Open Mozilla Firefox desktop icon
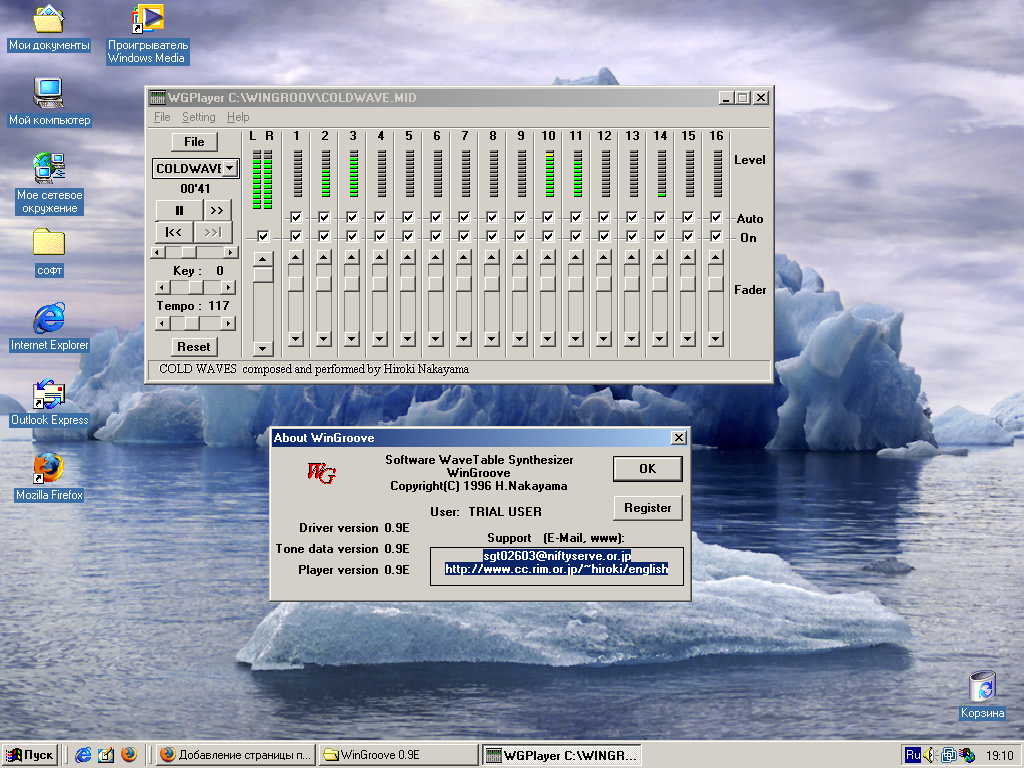The width and height of the screenshot is (1024, 768). [48, 468]
